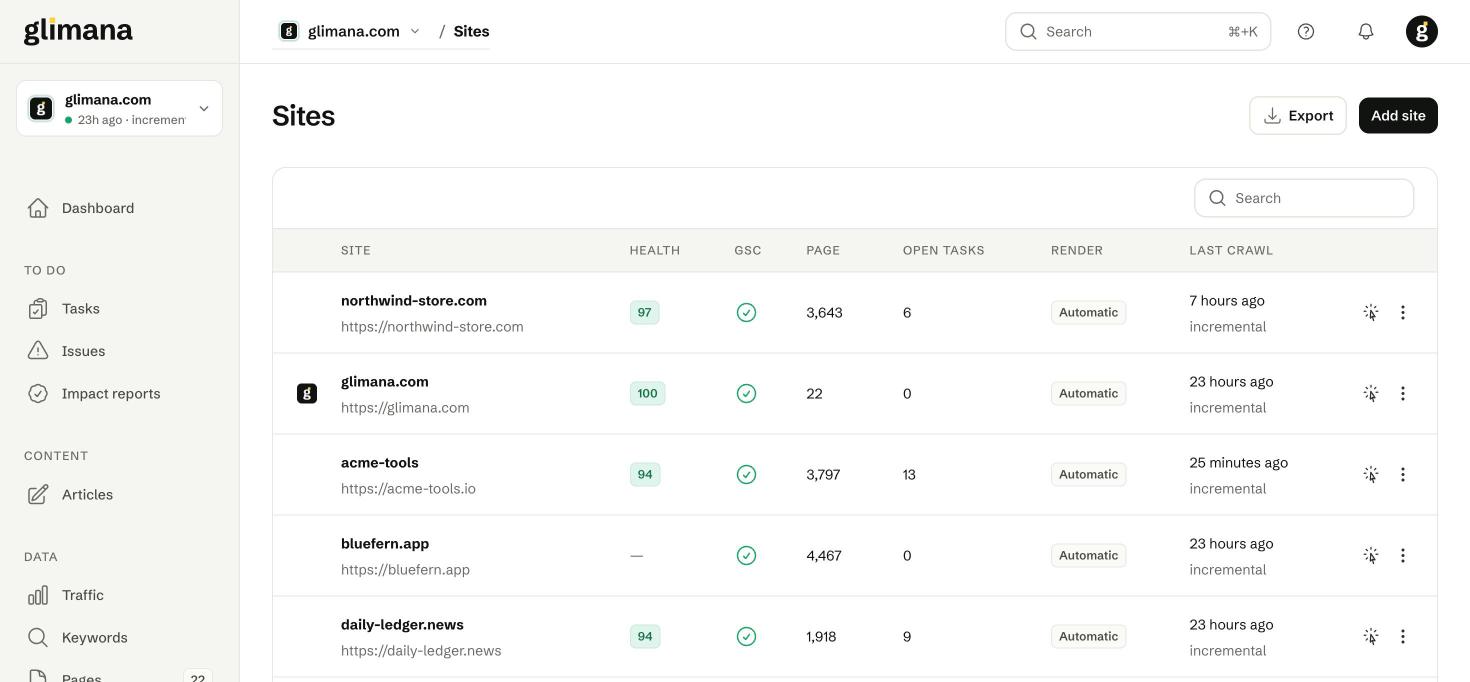This screenshot has height=682, width=1470.
Task: Click GSC check icon for northwind-store.com
Action: click(746, 313)
